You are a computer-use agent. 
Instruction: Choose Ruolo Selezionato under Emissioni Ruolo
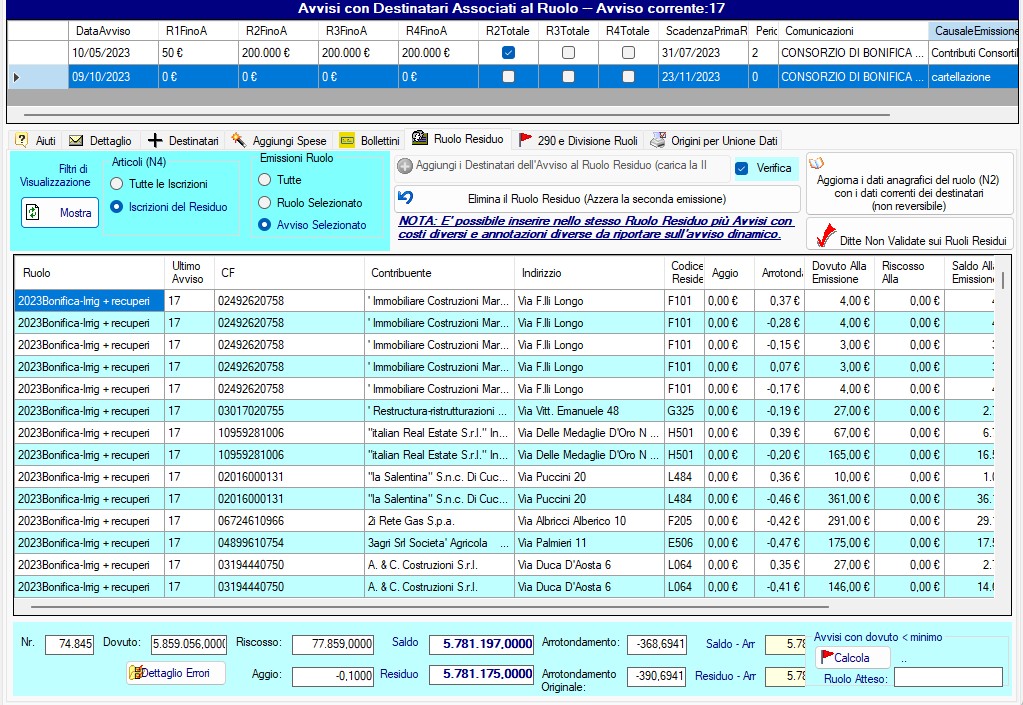pos(265,202)
